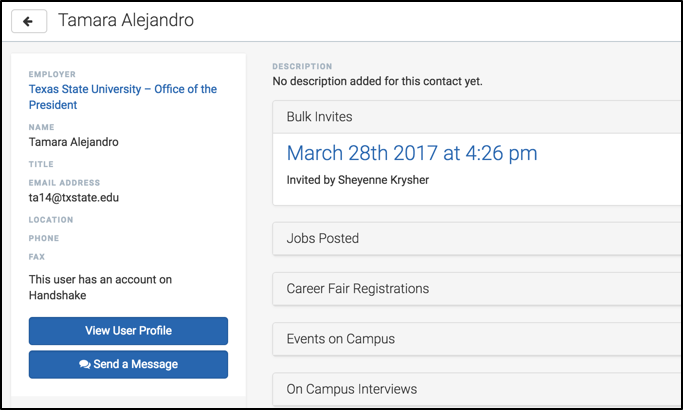The image size is (683, 410).
Task: Click the Tamara Alejandro page title
Action: (x=126, y=20)
